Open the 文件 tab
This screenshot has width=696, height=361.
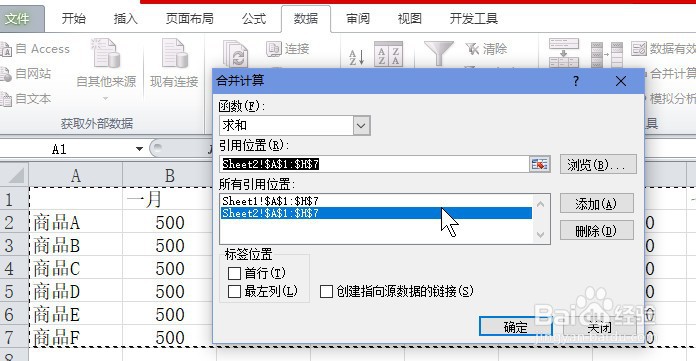coord(21,19)
